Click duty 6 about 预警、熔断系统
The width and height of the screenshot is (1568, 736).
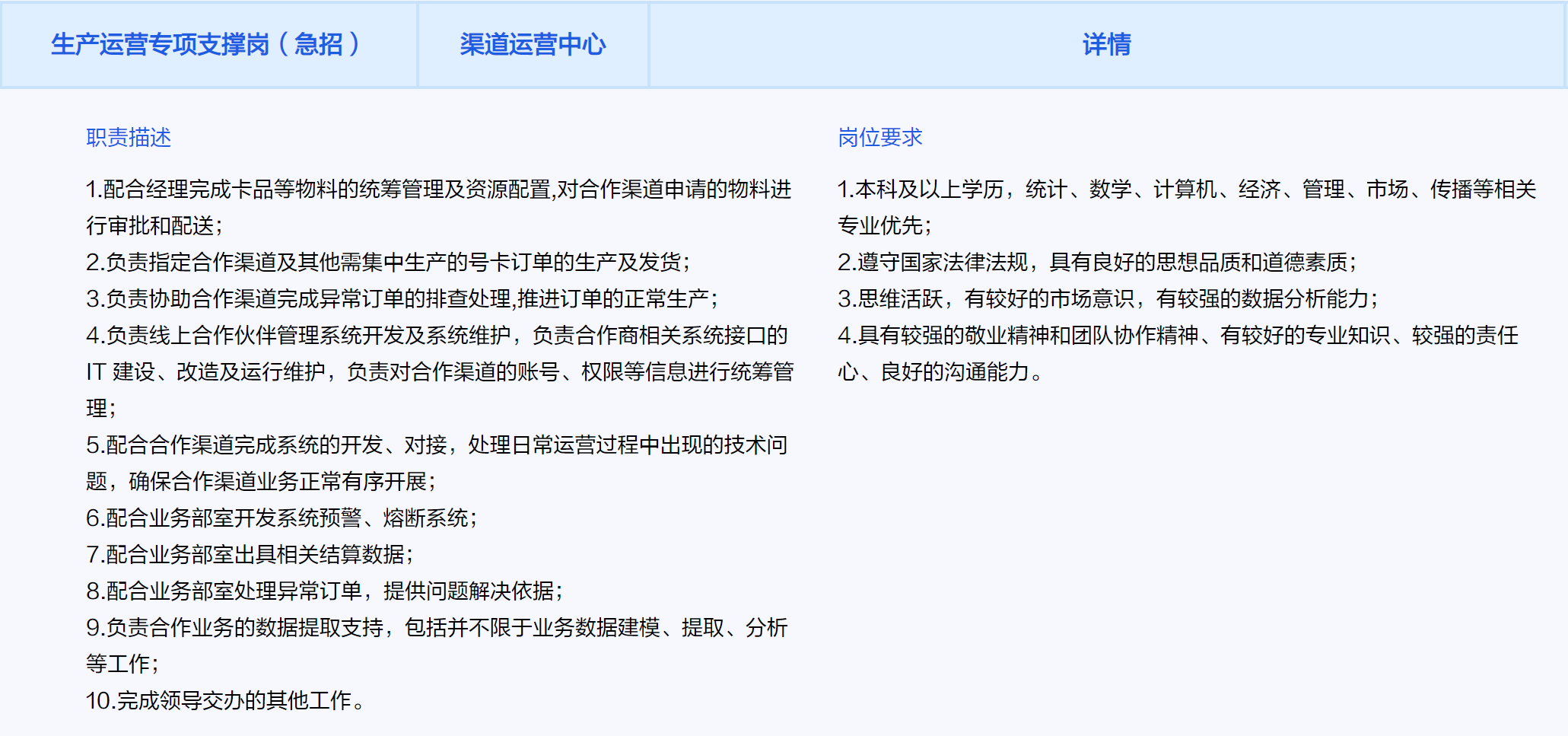click(282, 518)
